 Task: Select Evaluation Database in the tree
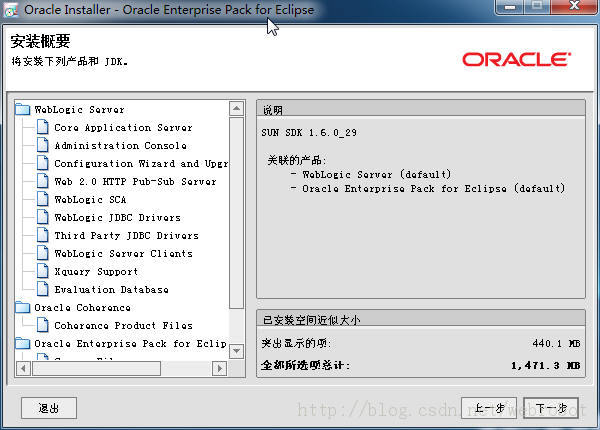(x=111, y=290)
